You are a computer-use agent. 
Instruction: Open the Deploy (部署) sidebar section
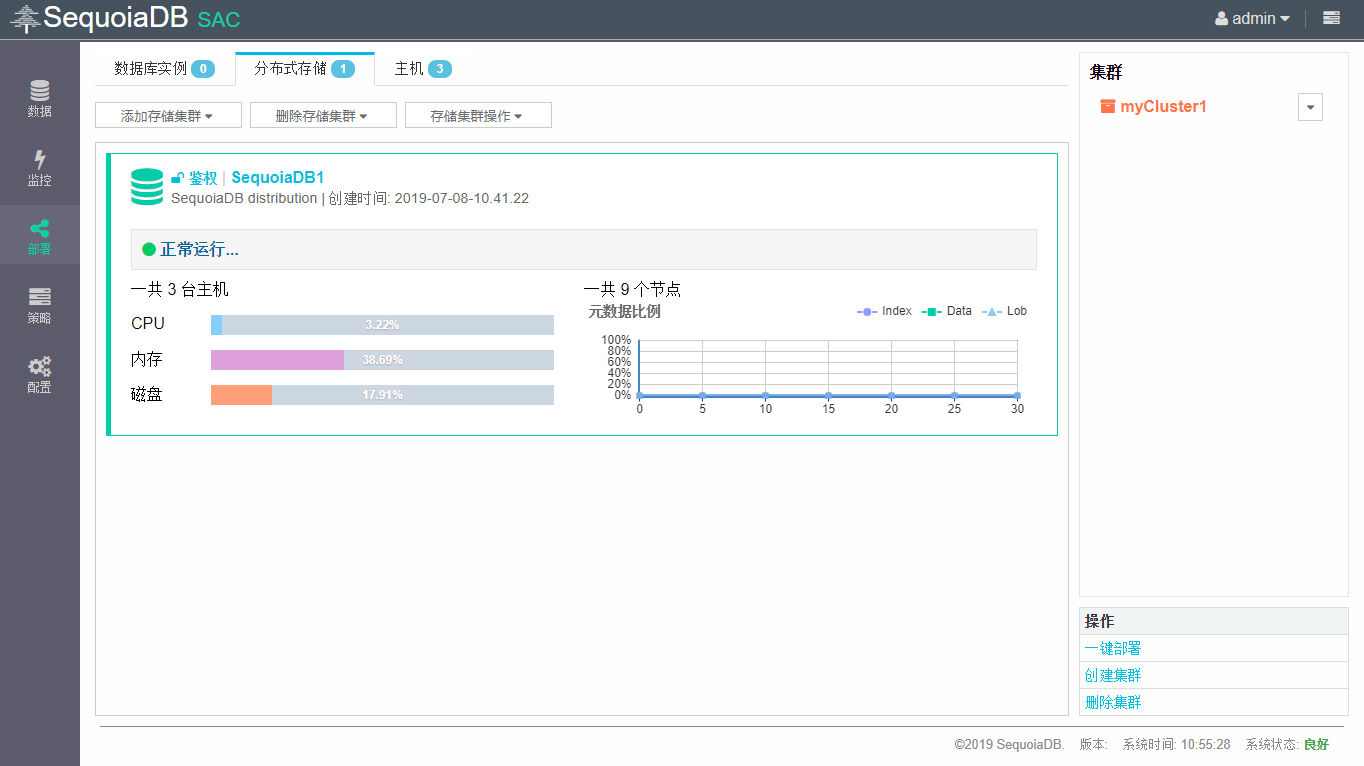coord(39,237)
